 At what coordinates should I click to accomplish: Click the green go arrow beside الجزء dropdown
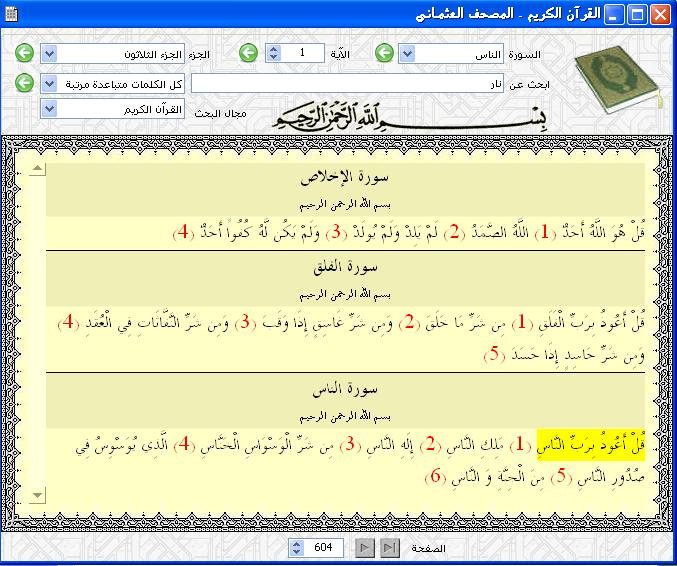point(24,53)
